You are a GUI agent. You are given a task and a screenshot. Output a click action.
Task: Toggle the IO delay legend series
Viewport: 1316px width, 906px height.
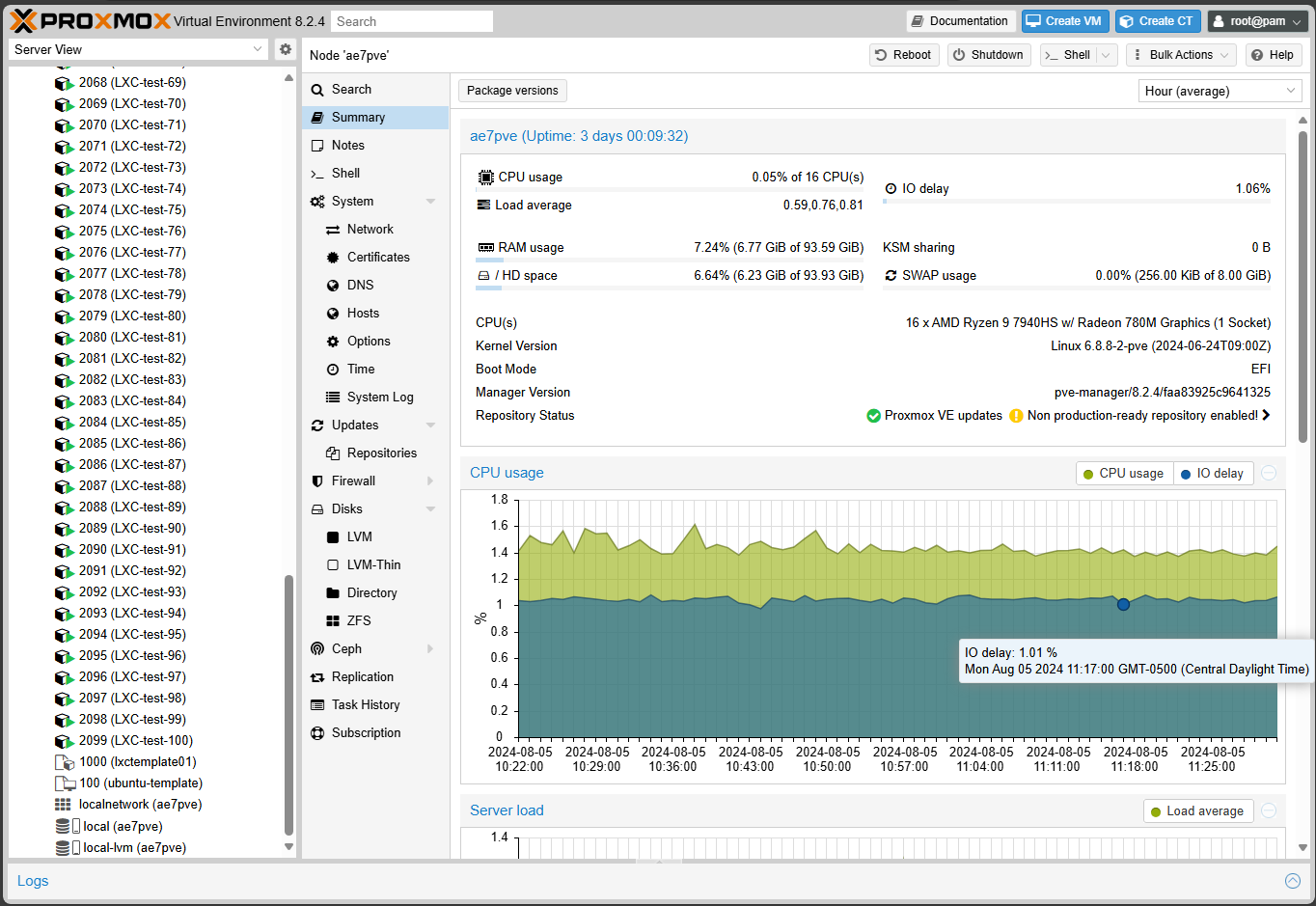point(1213,474)
